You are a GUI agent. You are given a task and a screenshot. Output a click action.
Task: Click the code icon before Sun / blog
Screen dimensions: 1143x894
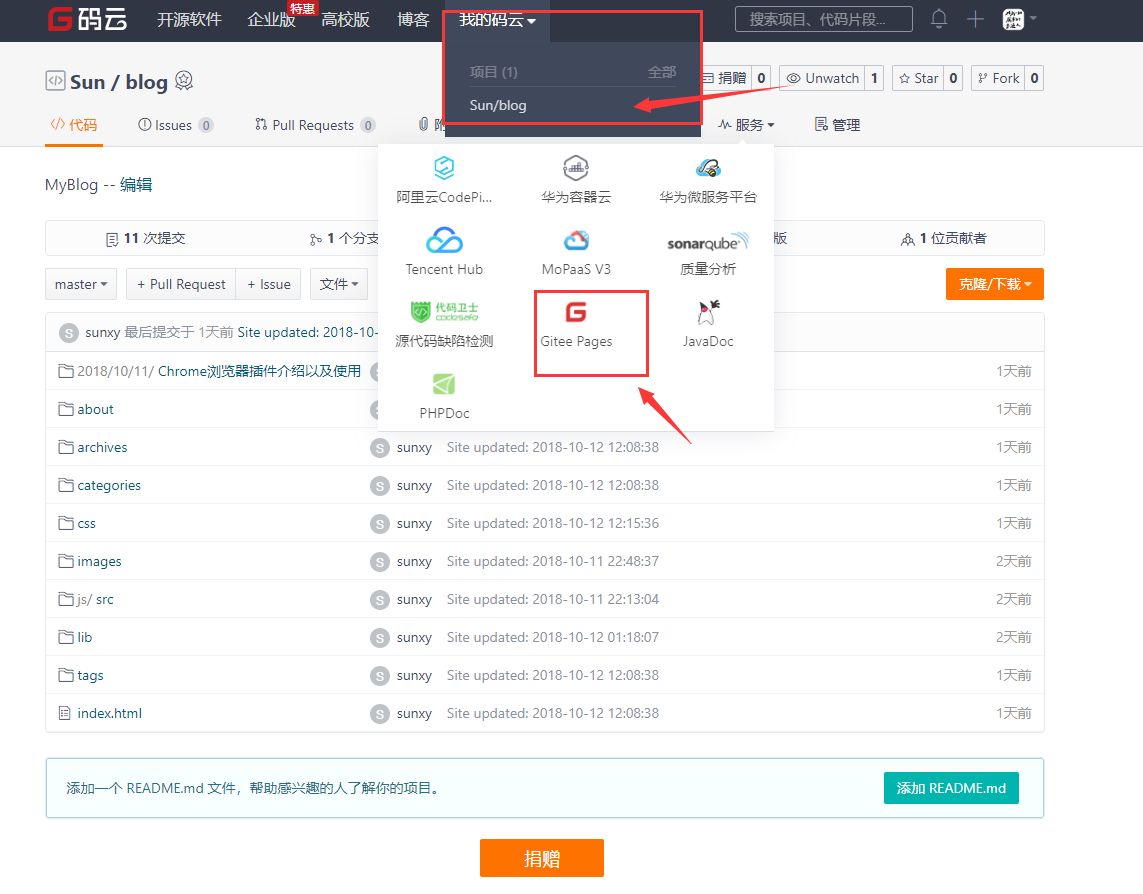(55, 80)
